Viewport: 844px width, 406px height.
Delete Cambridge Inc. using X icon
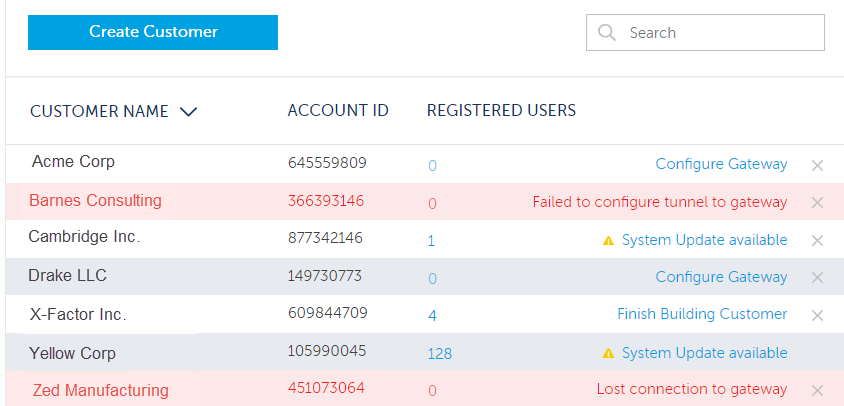point(817,240)
